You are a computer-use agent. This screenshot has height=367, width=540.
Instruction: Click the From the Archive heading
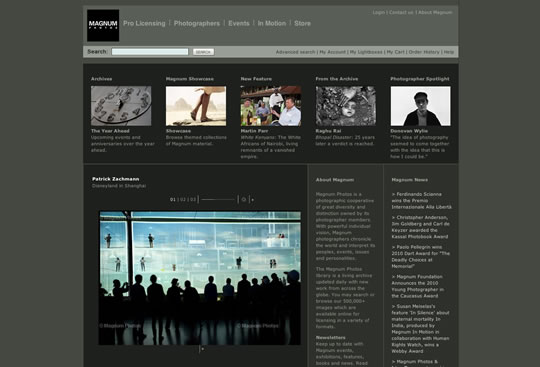pyautogui.click(x=337, y=79)
